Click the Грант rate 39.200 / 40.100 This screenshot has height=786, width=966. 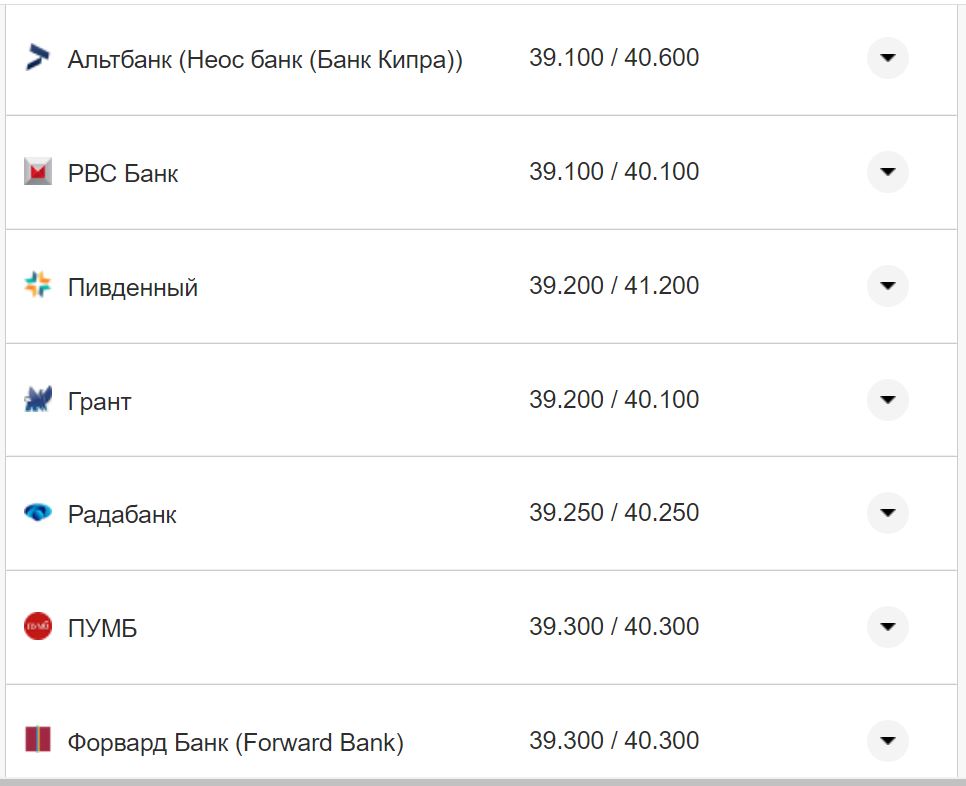point(614,400)
